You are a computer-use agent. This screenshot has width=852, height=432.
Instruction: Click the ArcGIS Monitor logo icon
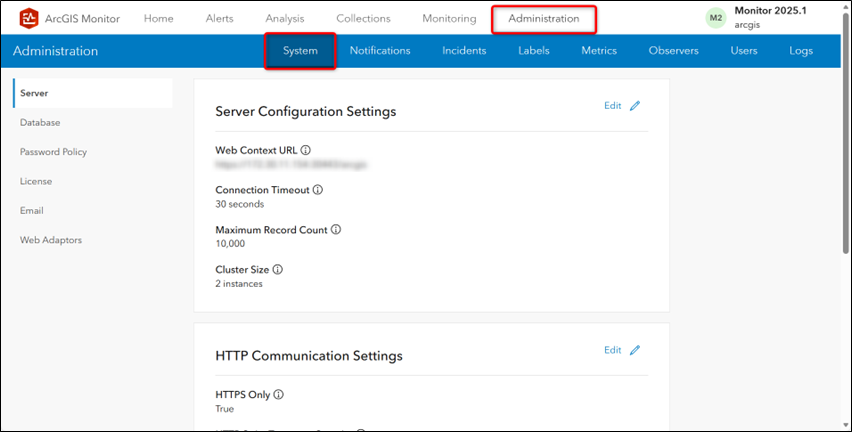[x=29, y=18]
